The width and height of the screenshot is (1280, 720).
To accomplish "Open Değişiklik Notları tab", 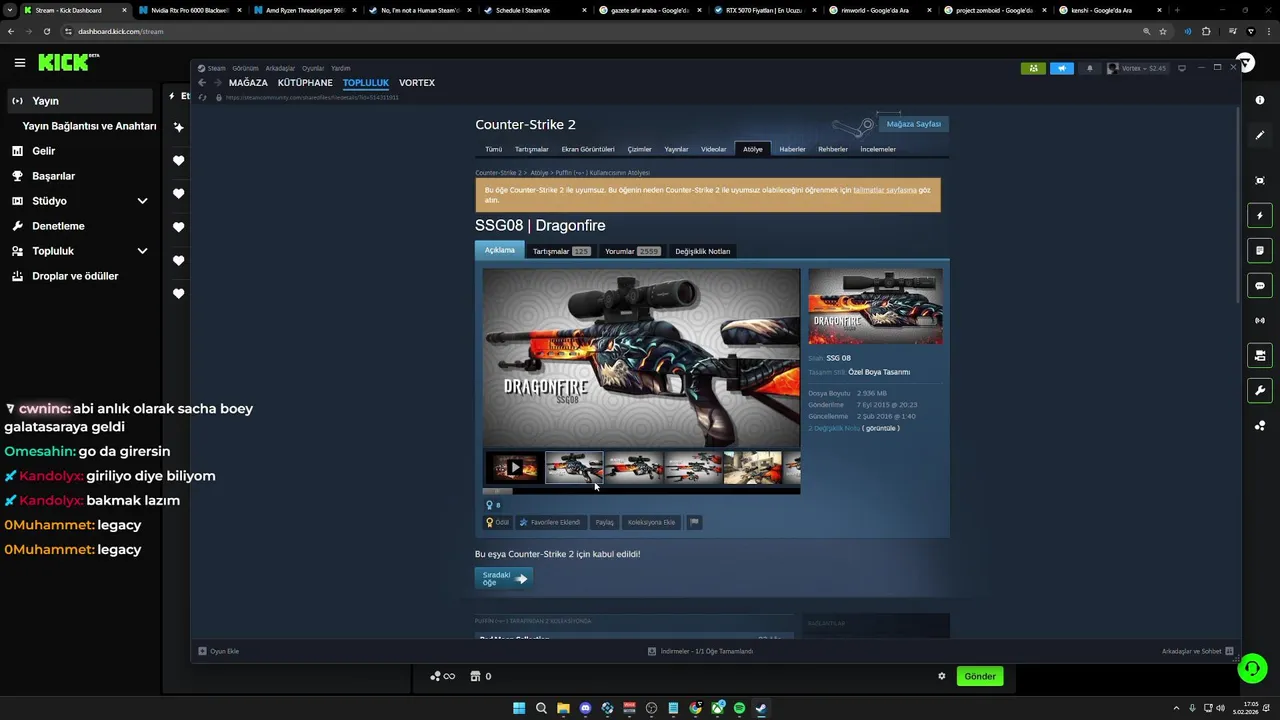I will [x=703, y=251].
